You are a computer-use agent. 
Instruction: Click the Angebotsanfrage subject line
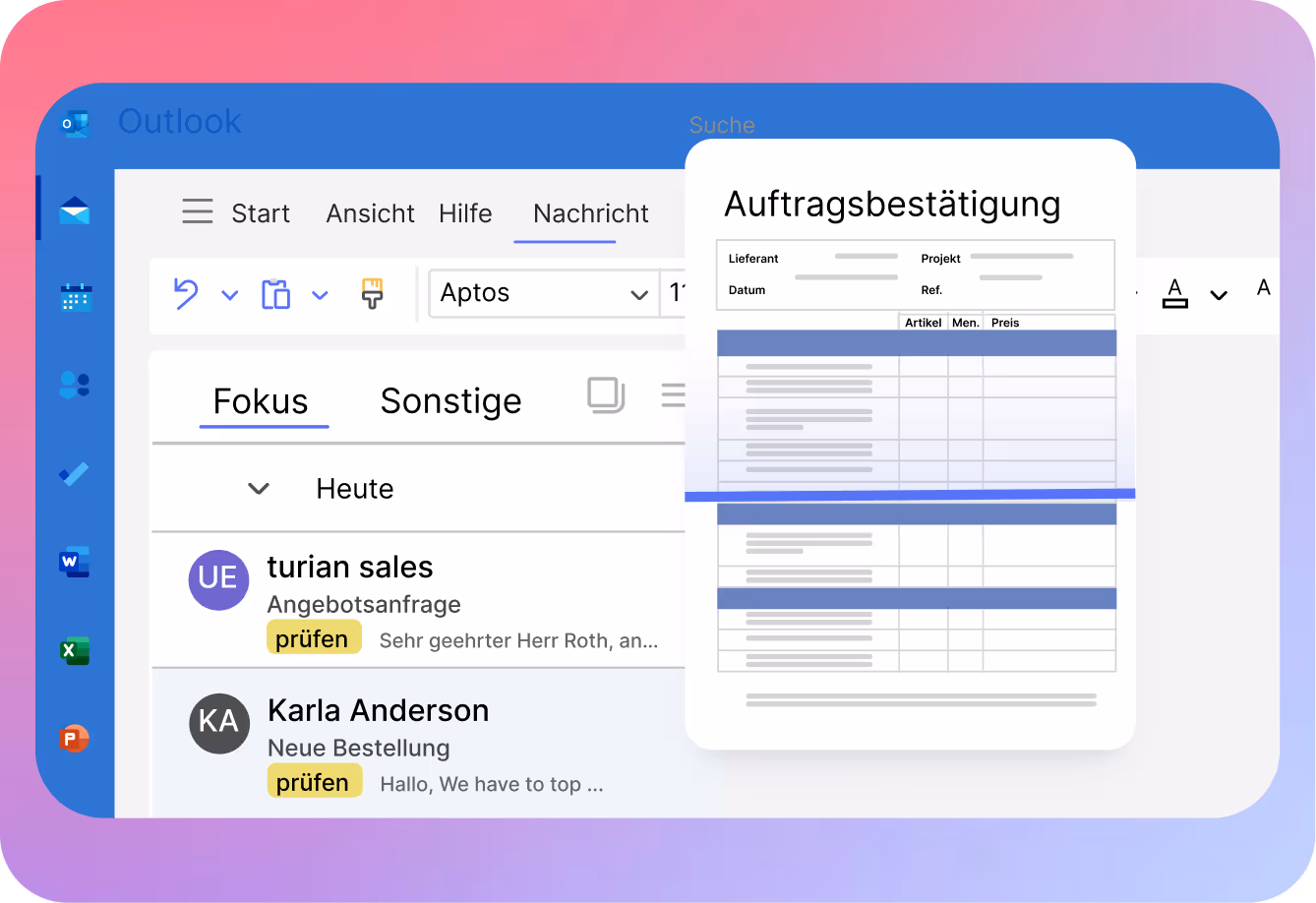(364, 604)
